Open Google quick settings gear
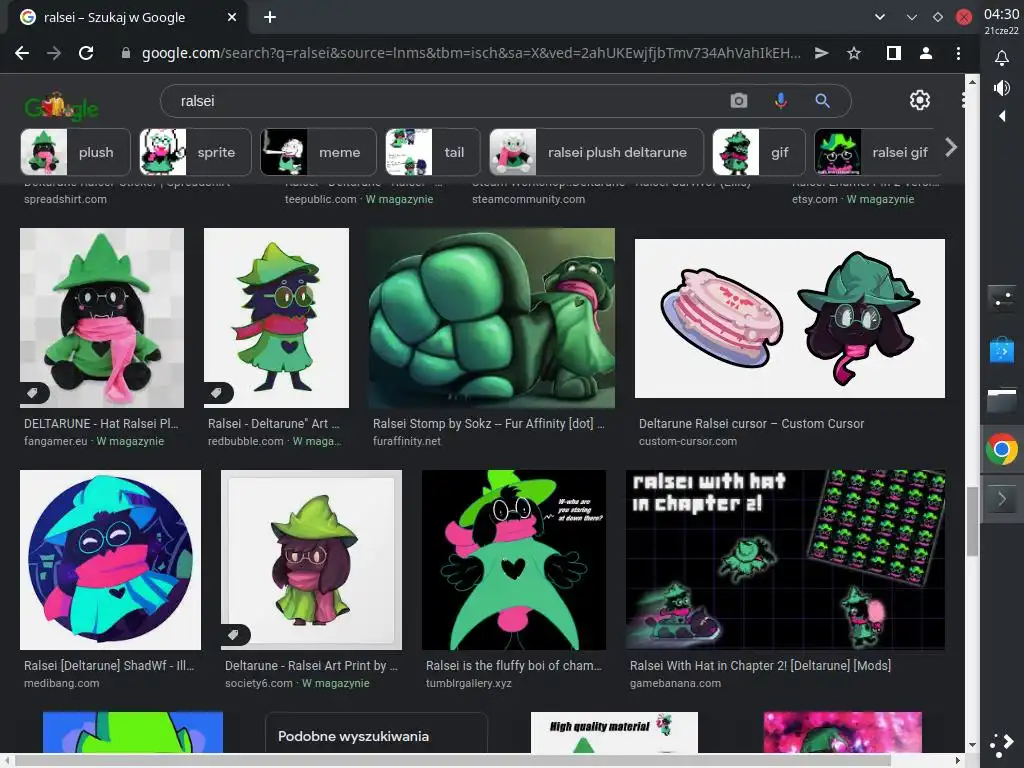The height and width of the screenshot is (768, 1024). coord(920,100)
